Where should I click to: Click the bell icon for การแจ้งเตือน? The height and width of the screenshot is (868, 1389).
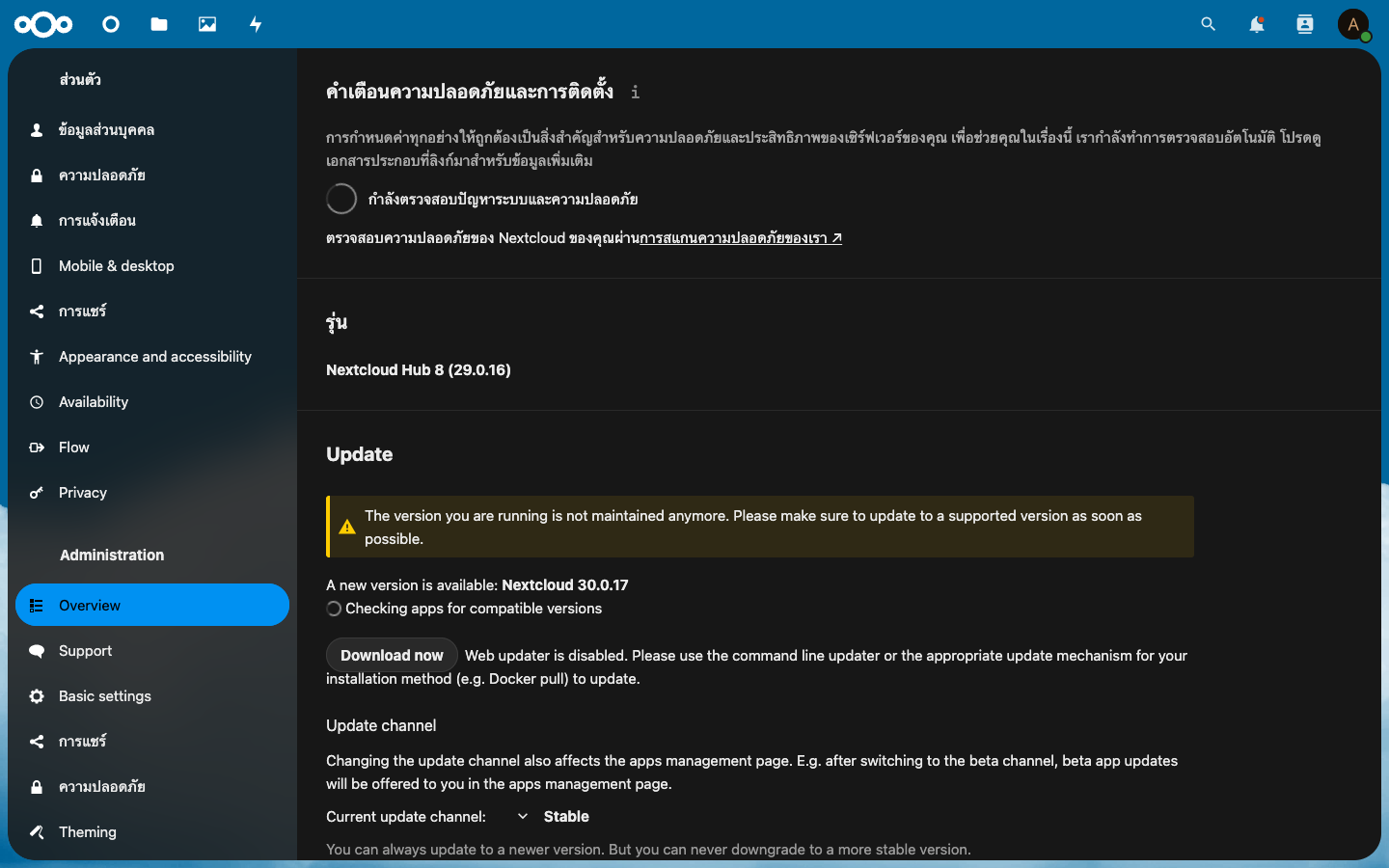pos(37,221)
